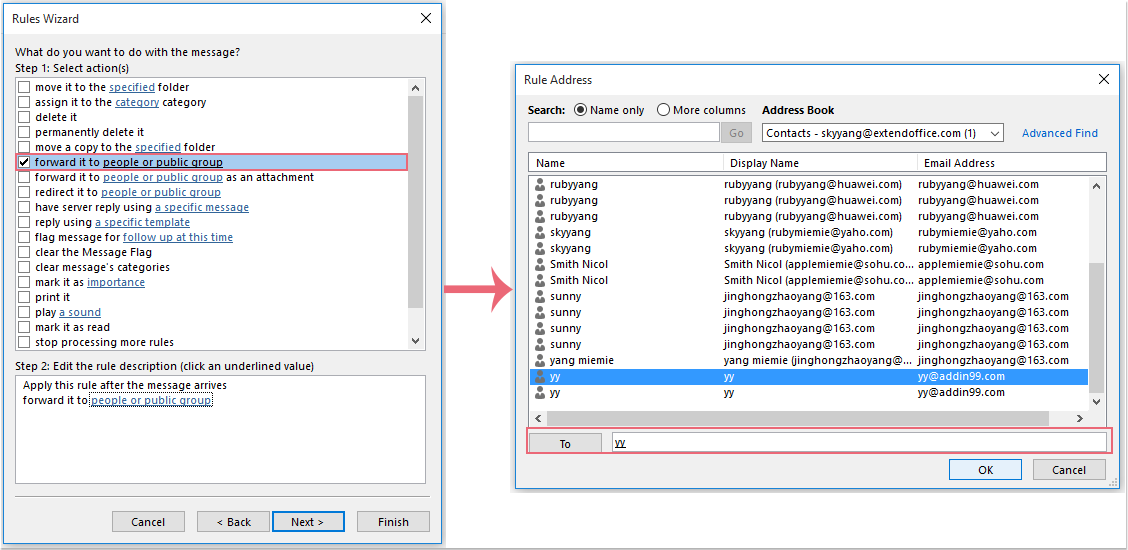Viewport: 1128px width, 550px height.
Task: Enable 'mark it as read' checkbox
Action: pyautogui.click(x=24, y=327)
